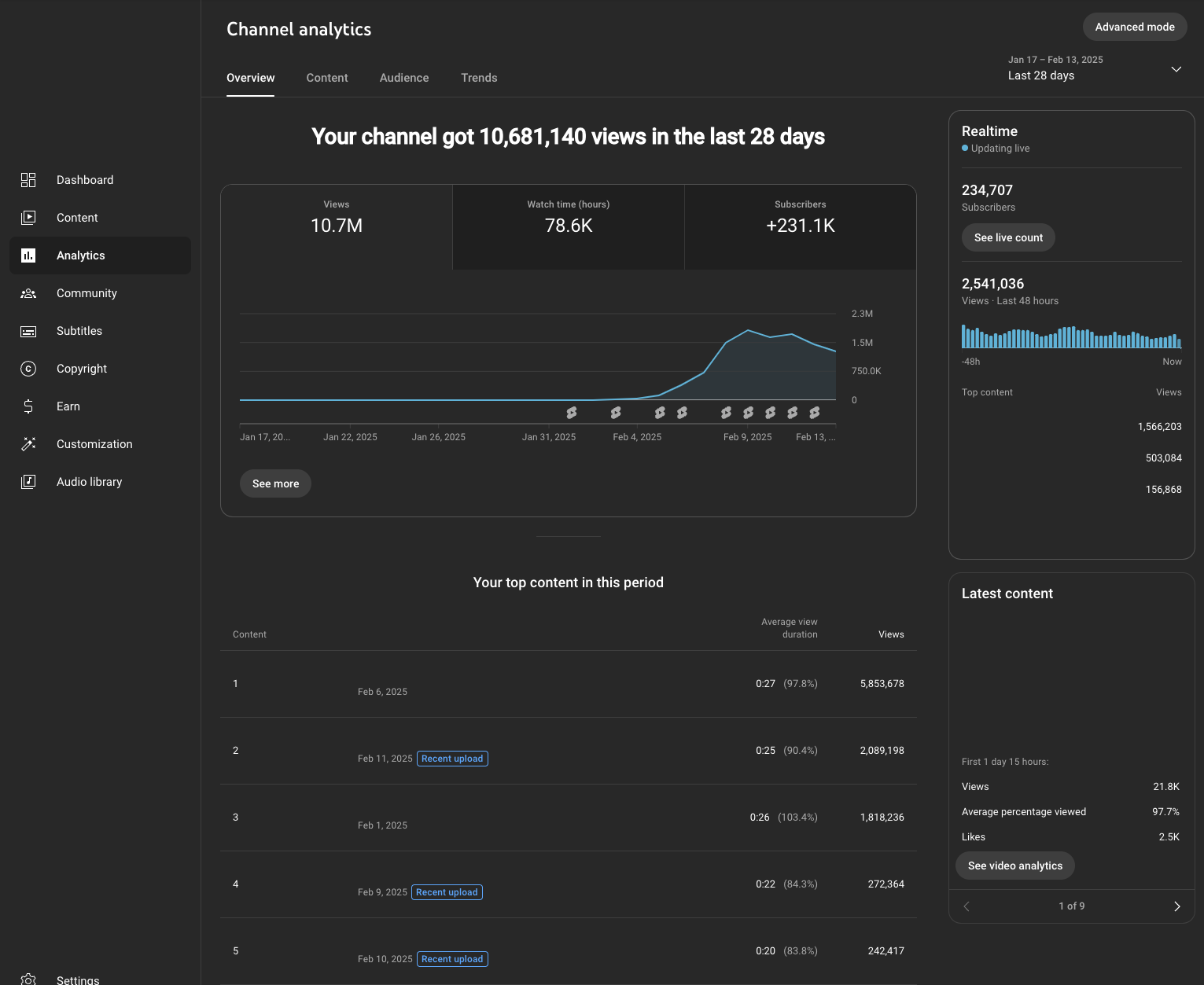This screenshot has height=985, width=1204.
Task: Select the Community people icon
Action: click(x=28, y=293)
